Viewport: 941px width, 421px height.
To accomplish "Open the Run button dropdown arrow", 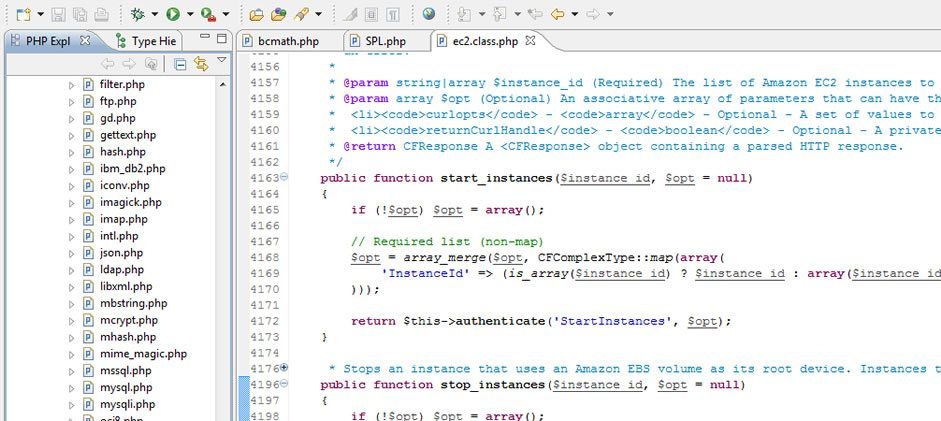I will (189, 15).
